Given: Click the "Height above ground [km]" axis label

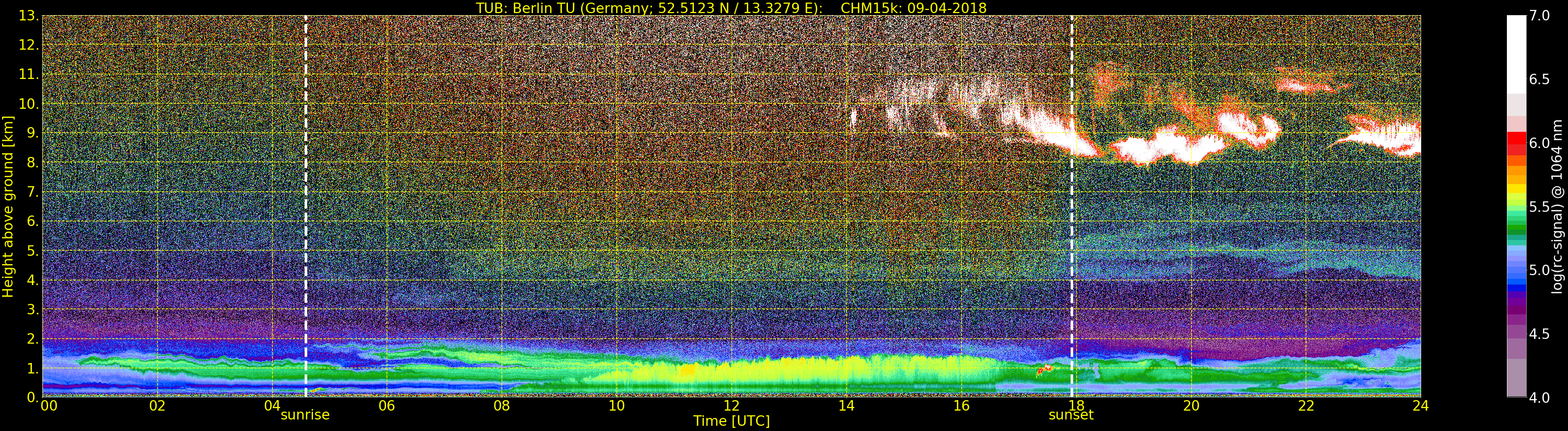Looking at the screenshot, I should (x=8, y=207).
